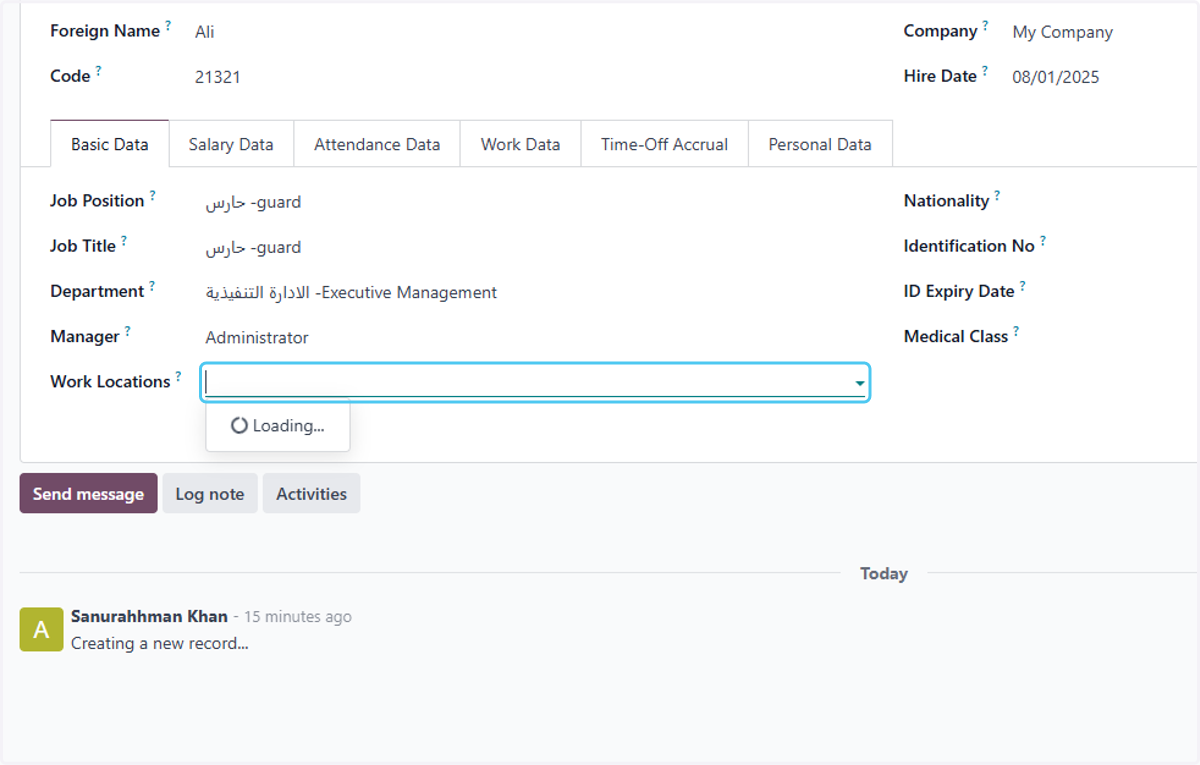Click the Manager field 'Administrator'
This screenshot has height=765, width=1200.
(257, 338)
